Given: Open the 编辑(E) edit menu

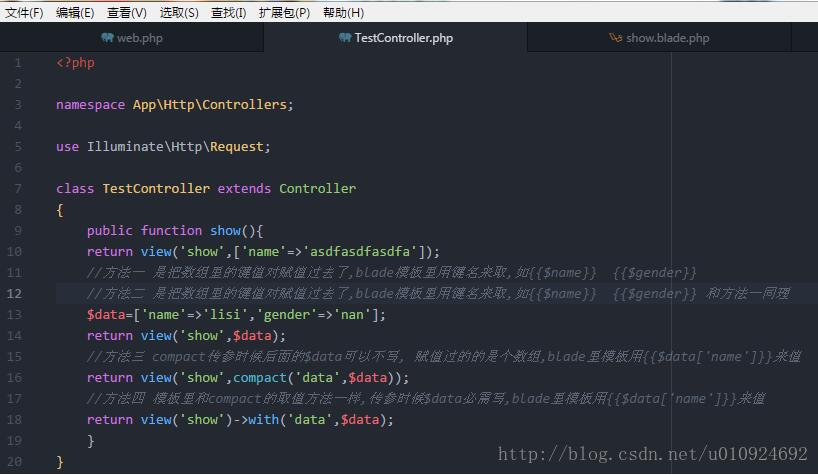Looking at the screenshot, I should [x=75, y=12].
